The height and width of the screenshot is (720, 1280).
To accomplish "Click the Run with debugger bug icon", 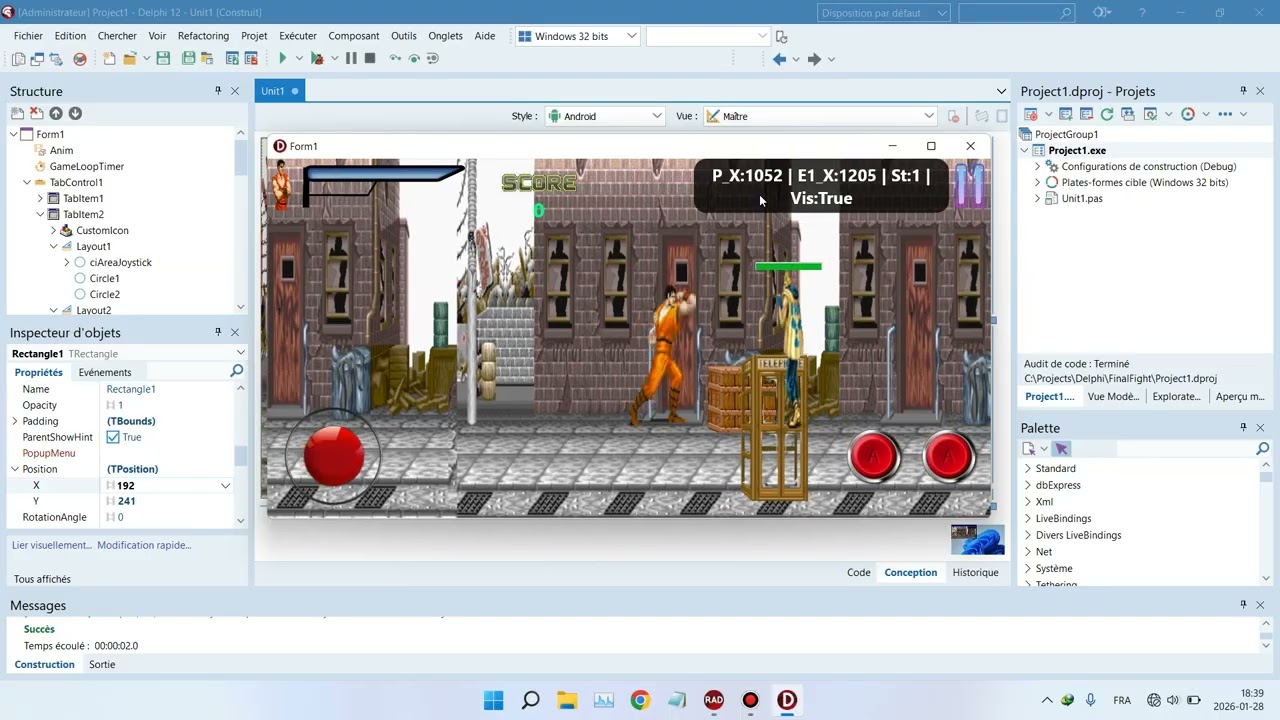I will tap(317, 58).
